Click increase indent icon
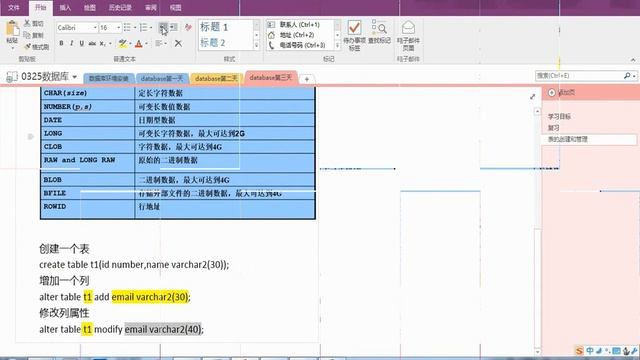 (x=174, y=27)
